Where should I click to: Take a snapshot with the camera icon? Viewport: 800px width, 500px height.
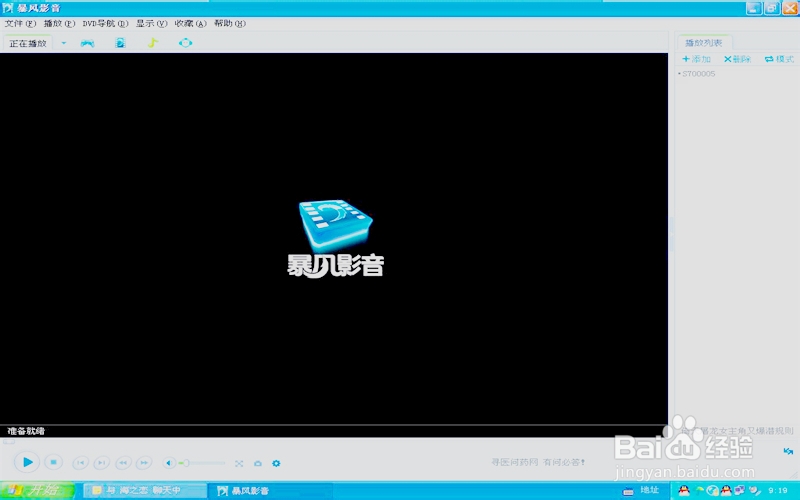258,463
